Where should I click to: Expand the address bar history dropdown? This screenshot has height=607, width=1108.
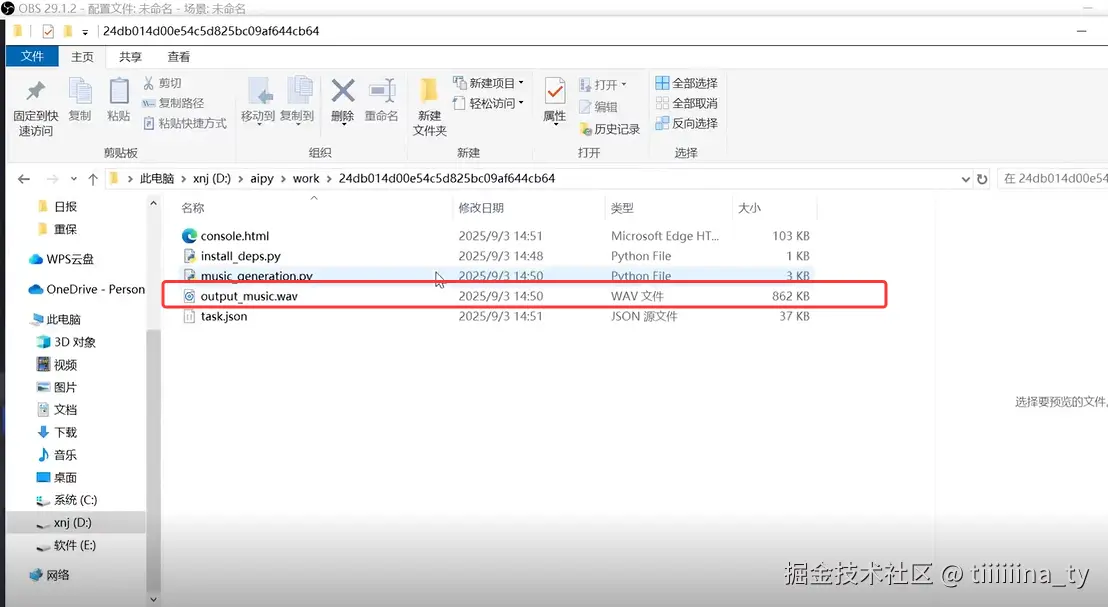point(965,179)
